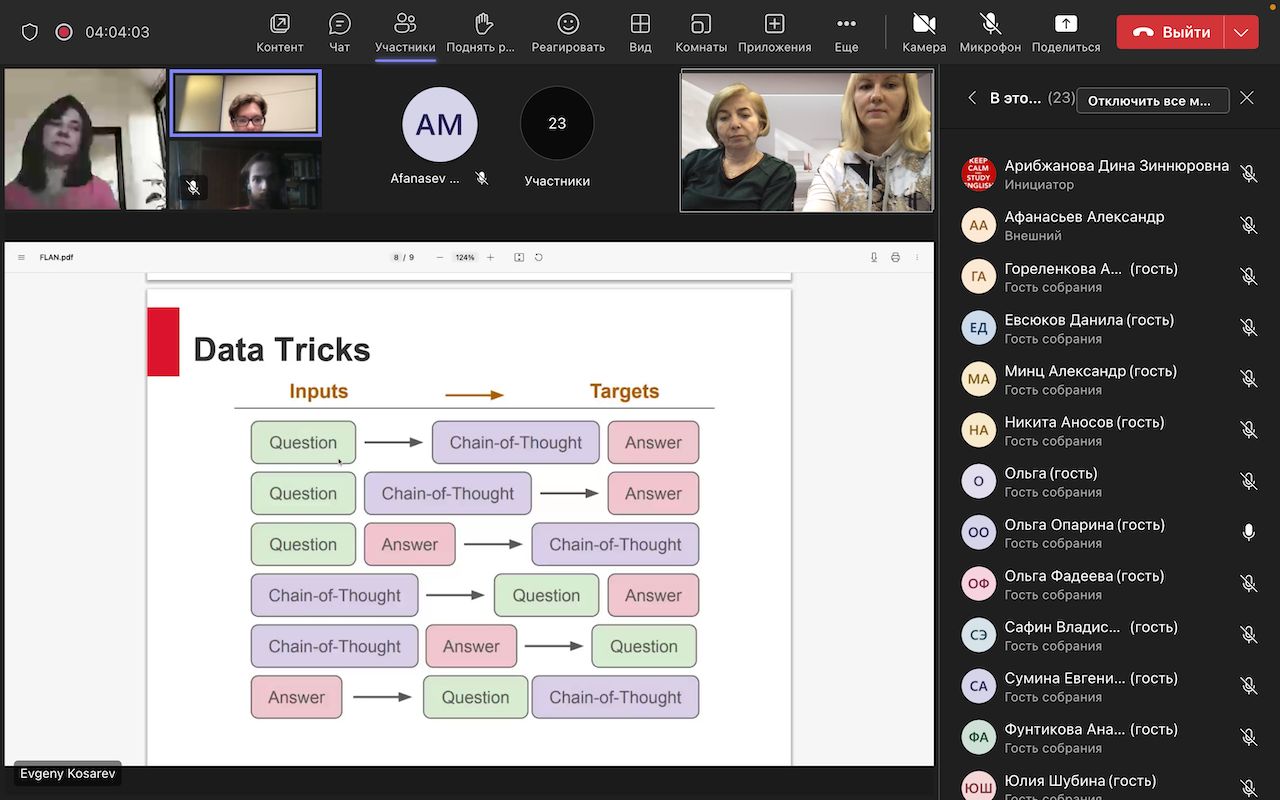Open the PDF viewer sidebar menu

tap(21, 258)
